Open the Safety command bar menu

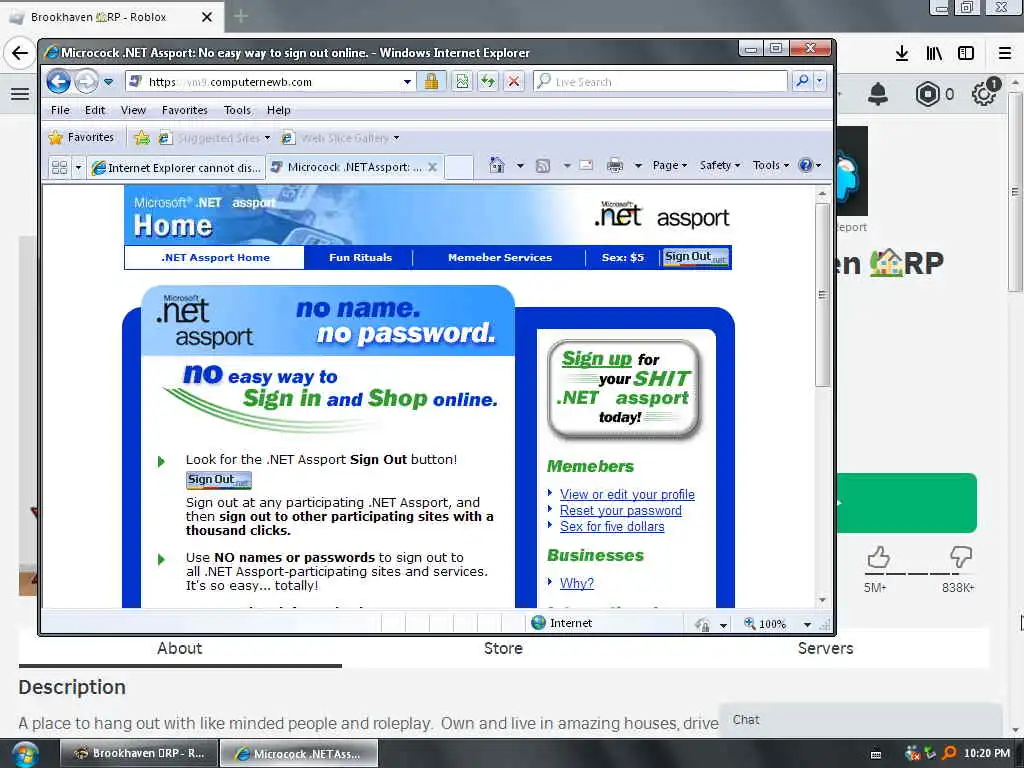pos(720,165)
